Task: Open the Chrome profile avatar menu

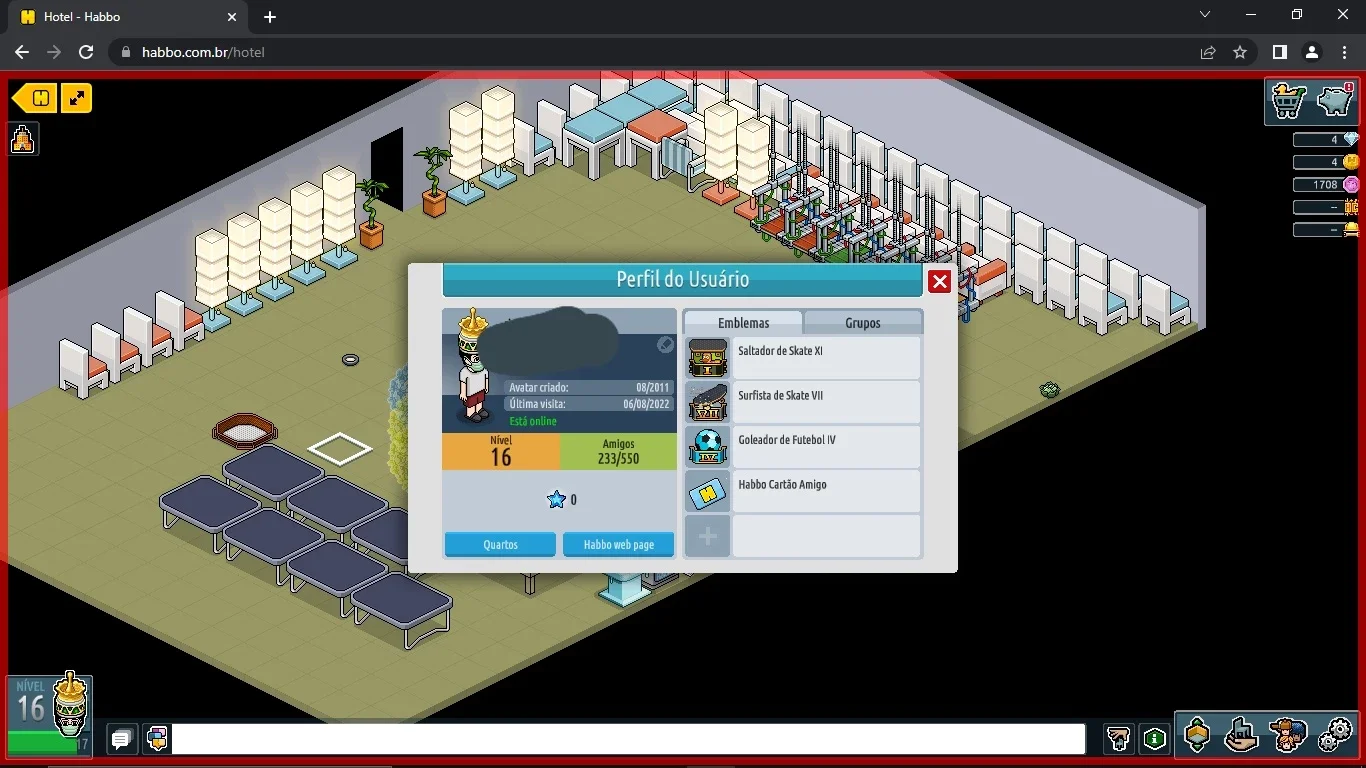Action: [1312, 52]
